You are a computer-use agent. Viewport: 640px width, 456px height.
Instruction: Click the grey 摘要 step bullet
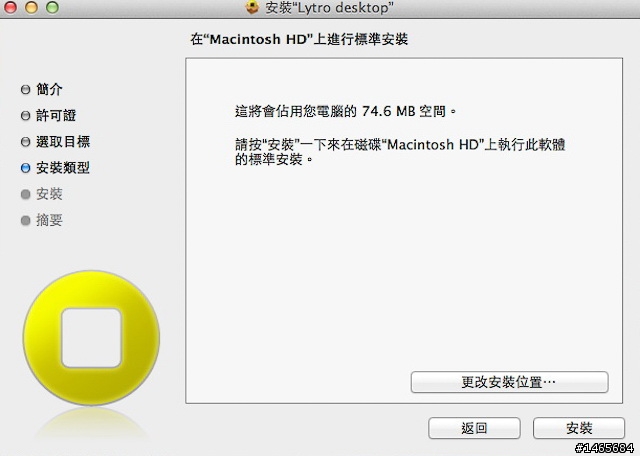[25, 220]
